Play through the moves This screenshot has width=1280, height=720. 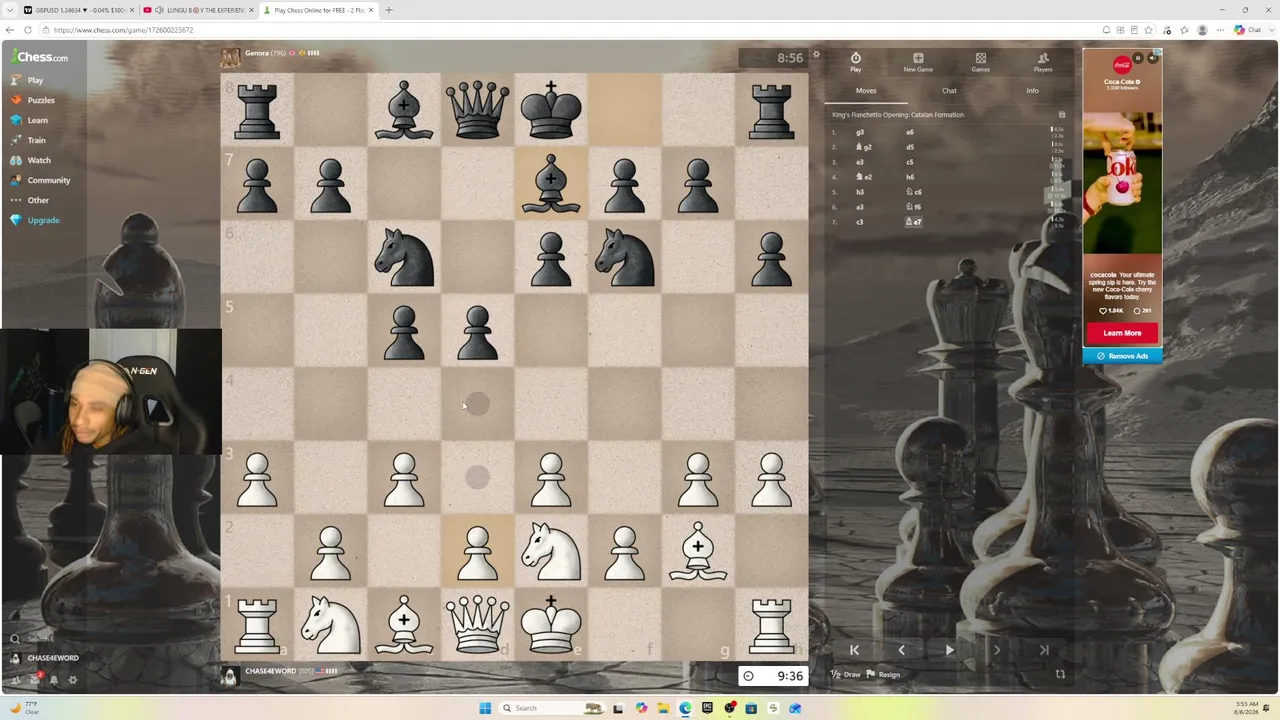click(x=949, y=650)
